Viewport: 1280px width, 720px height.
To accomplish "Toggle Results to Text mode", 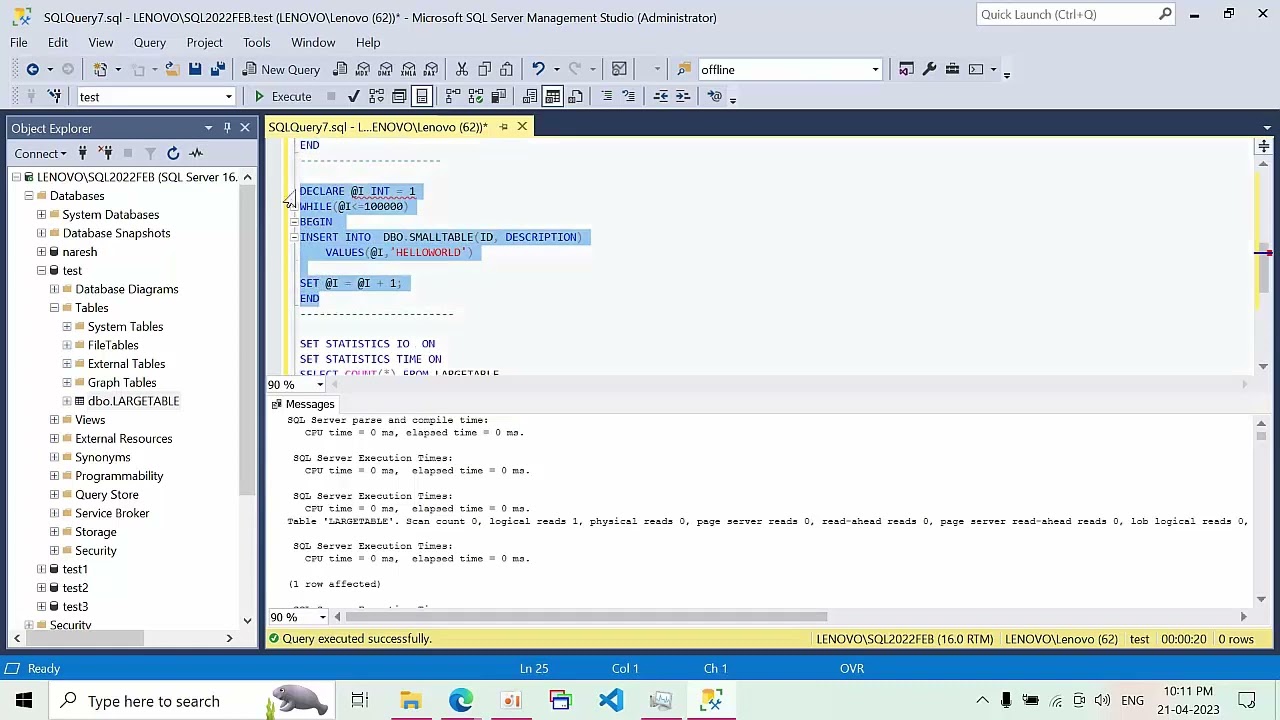I will click(x=530, y=96).
